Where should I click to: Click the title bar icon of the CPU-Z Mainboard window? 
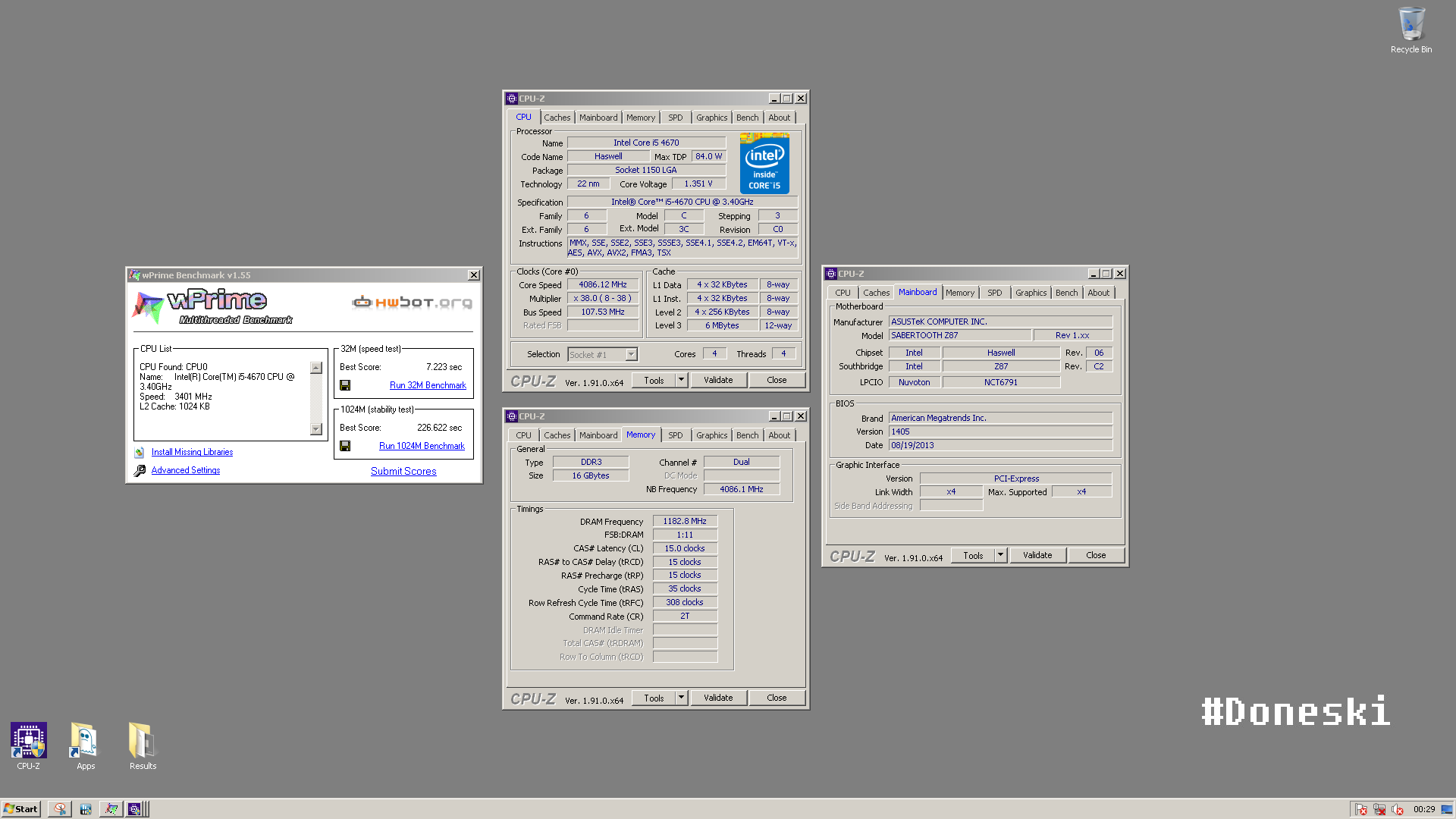tap(830, 274)
